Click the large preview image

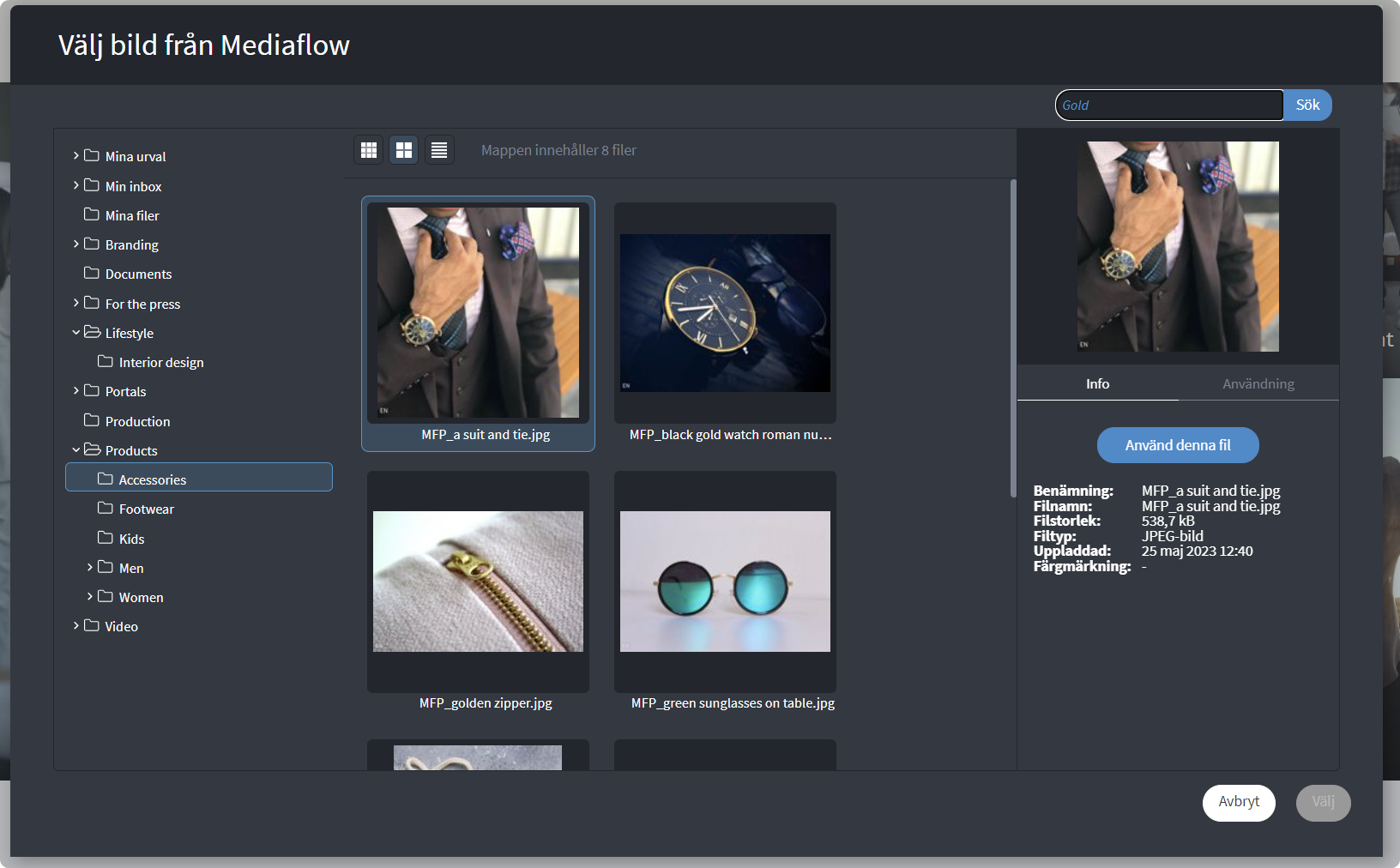(x=1178, y=246)
